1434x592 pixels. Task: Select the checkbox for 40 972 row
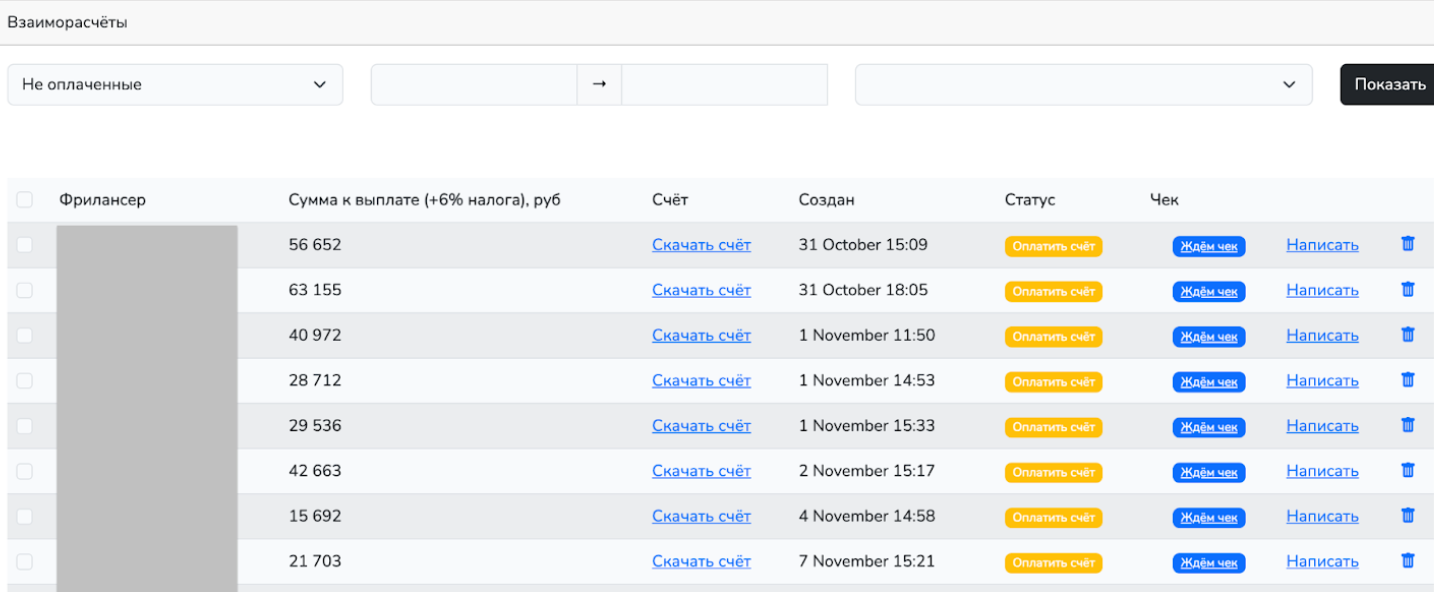[x=24, y=335]
